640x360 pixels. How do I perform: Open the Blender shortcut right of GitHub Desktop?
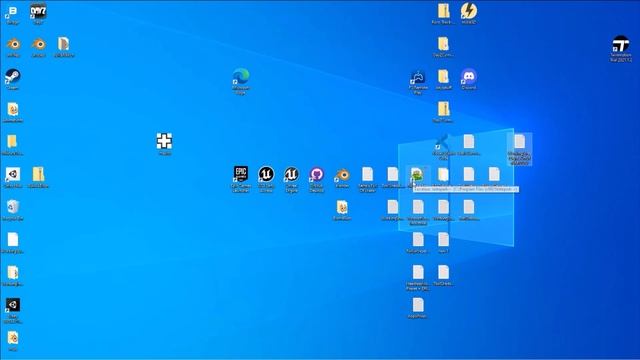342,174
